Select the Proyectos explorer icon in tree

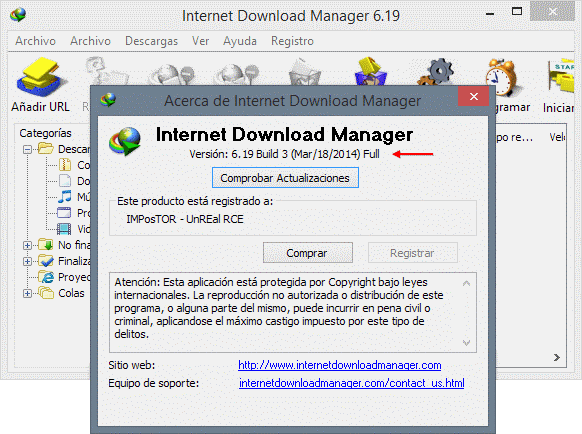click(x=46, y=277)
